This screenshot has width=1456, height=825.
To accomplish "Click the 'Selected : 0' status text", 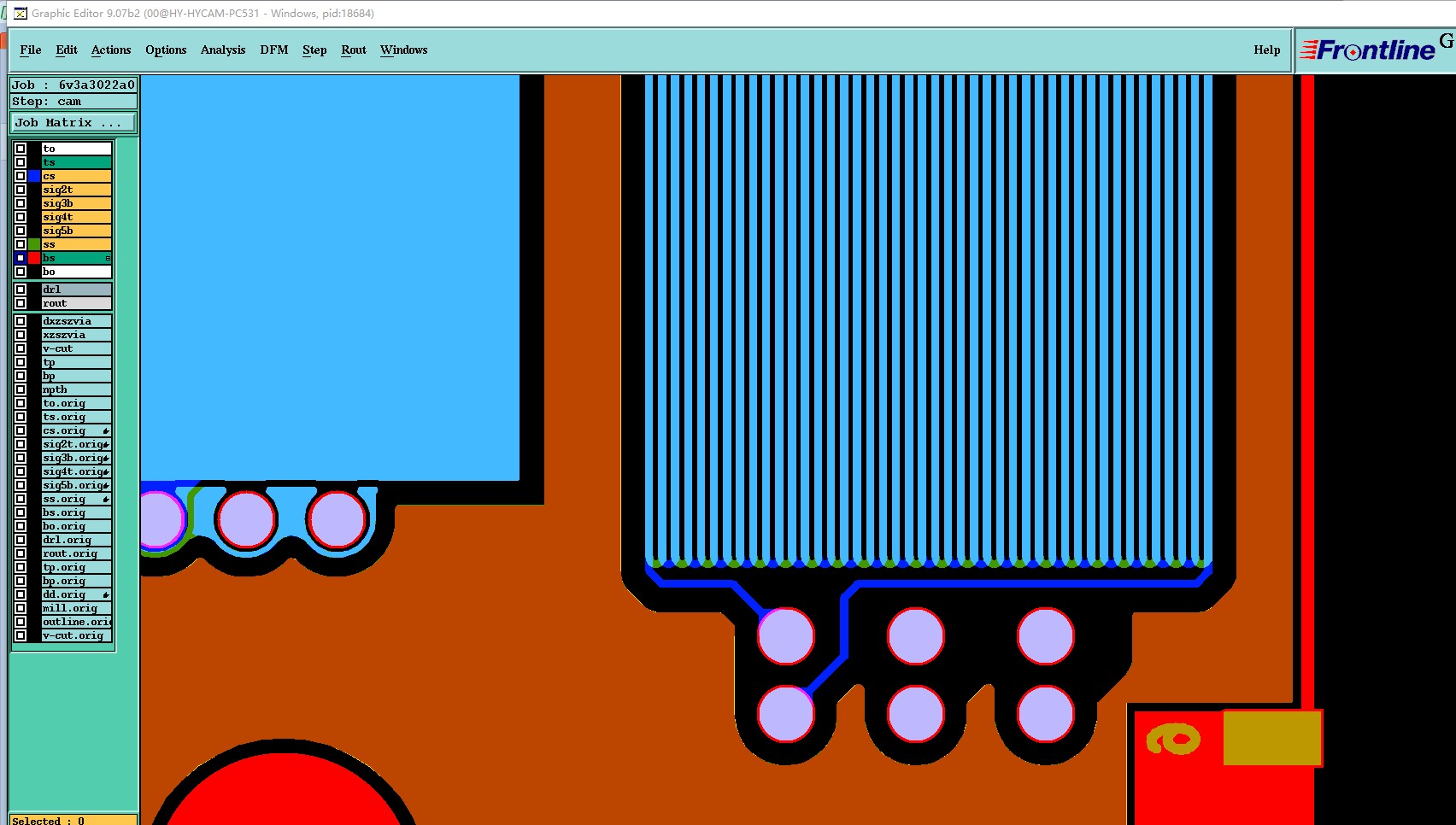I will [x=49, y=821].
